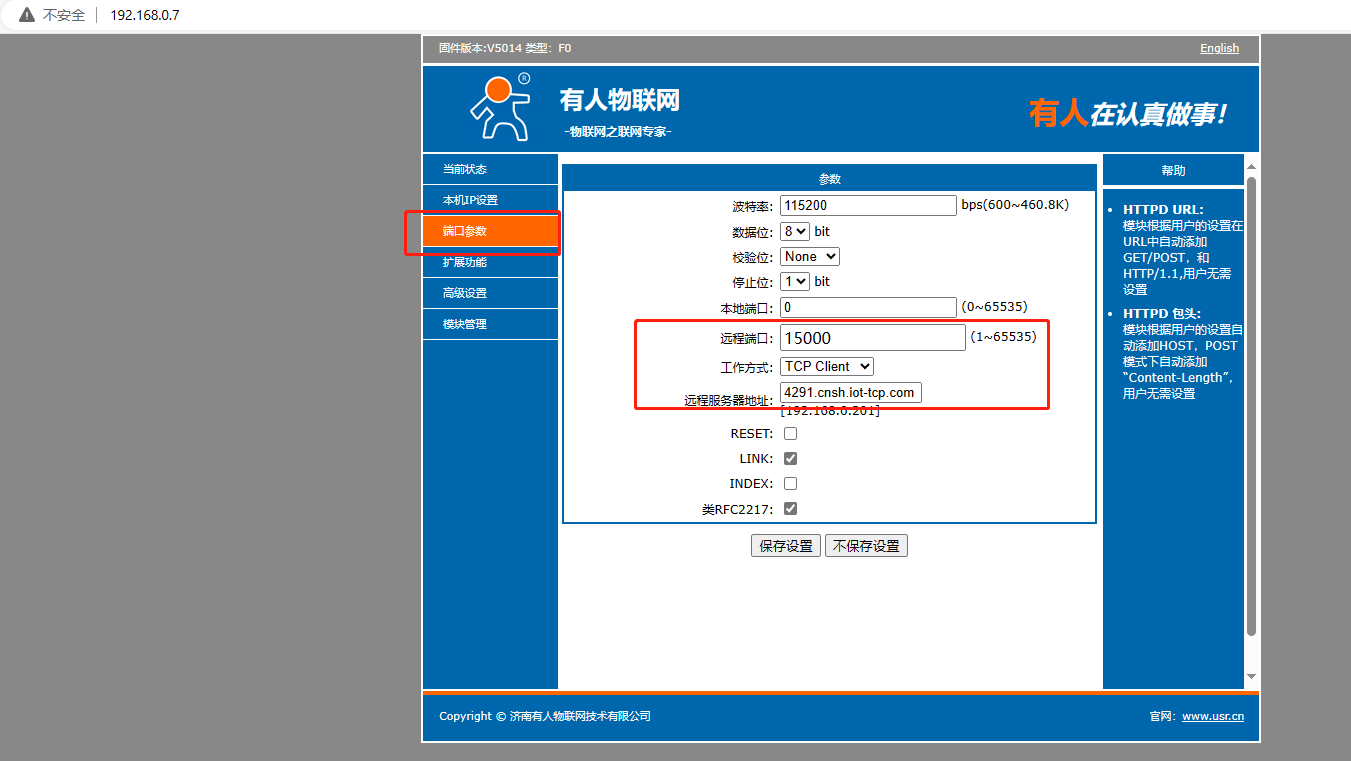Image resolution: width=1351 pixels, height=761 pixels.
Task: Uncheck the LINK checkbox
Action: click(790, 459)
